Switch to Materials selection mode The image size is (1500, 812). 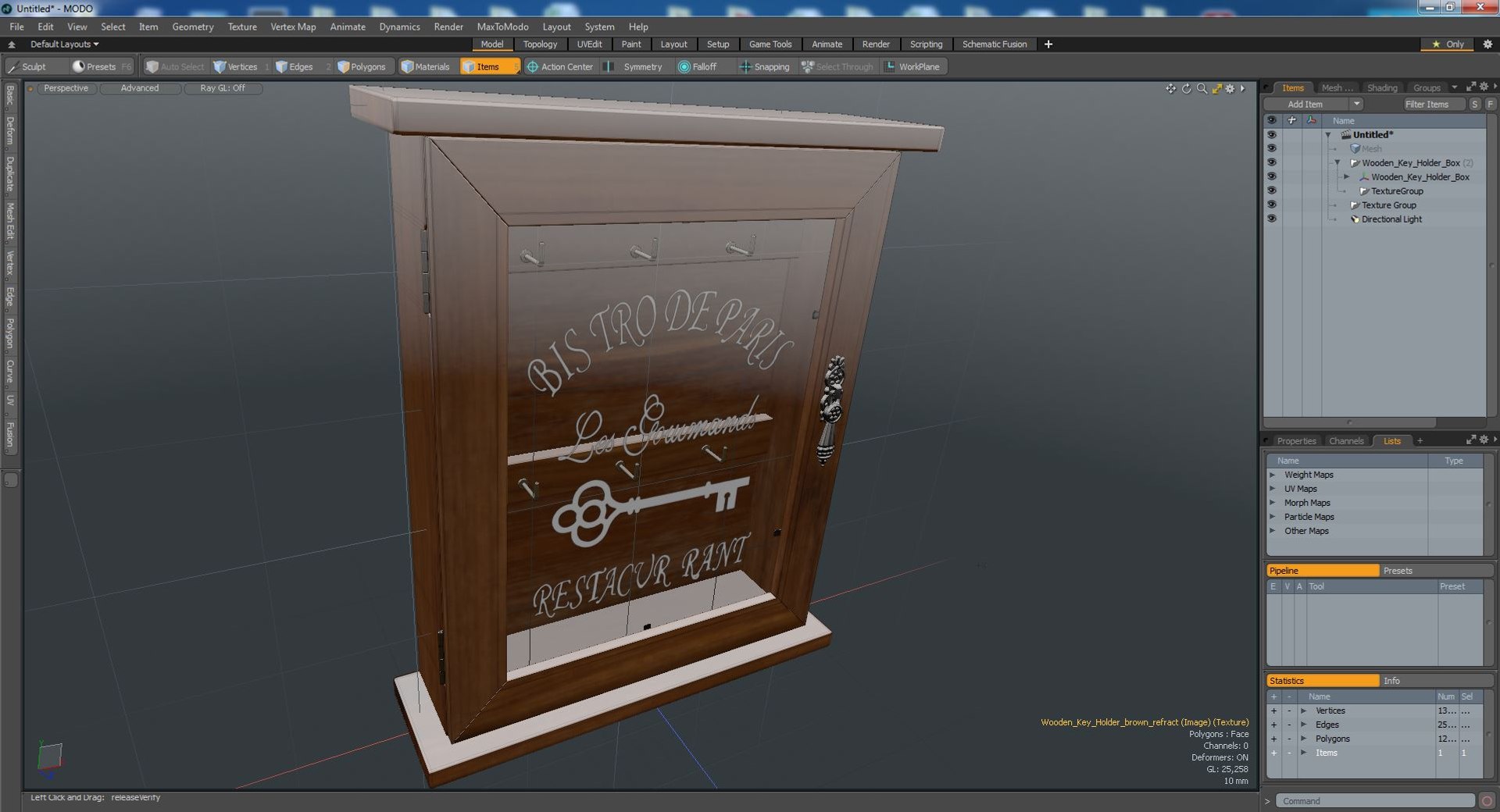coord(426,67)
